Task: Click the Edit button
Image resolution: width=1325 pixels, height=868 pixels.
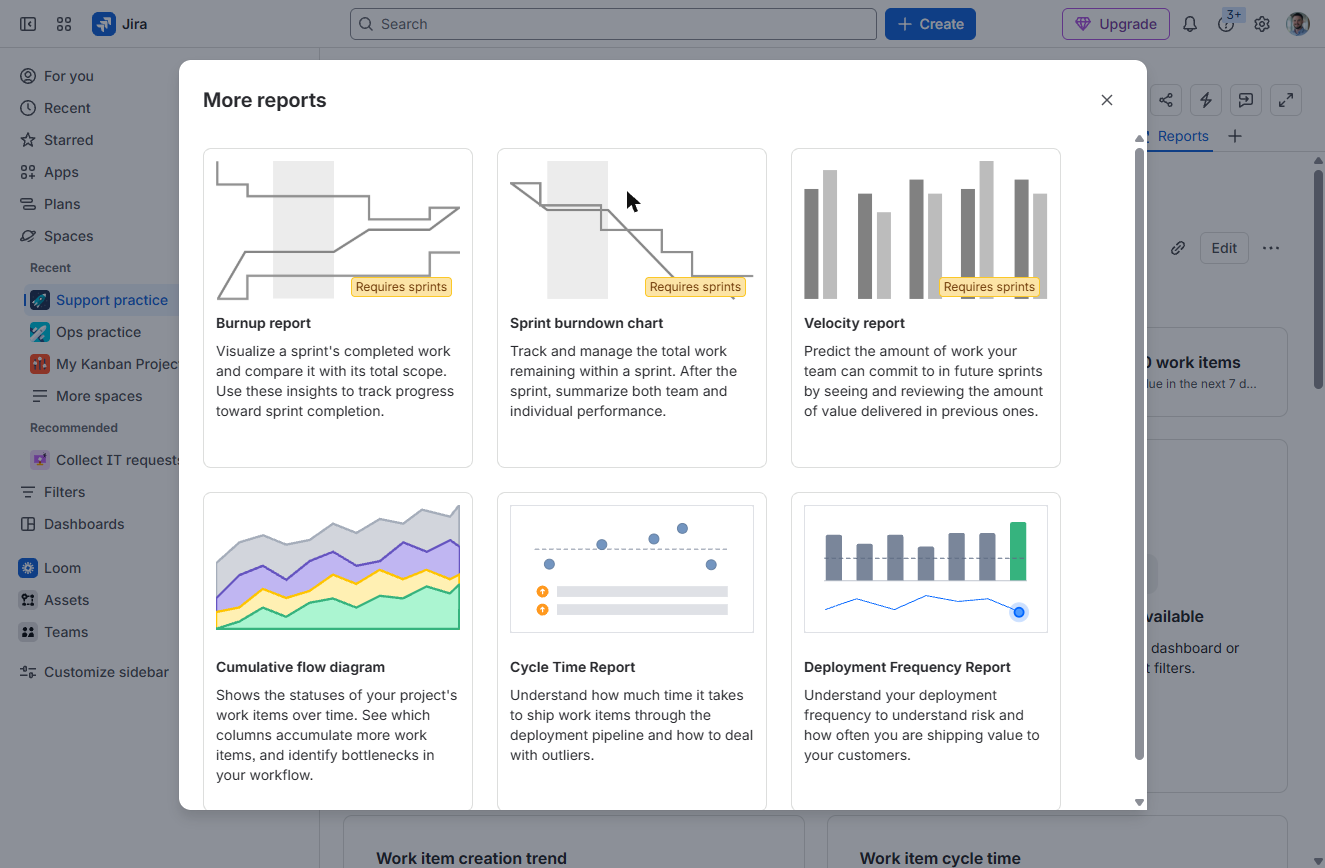Action: coord(1224,248)
